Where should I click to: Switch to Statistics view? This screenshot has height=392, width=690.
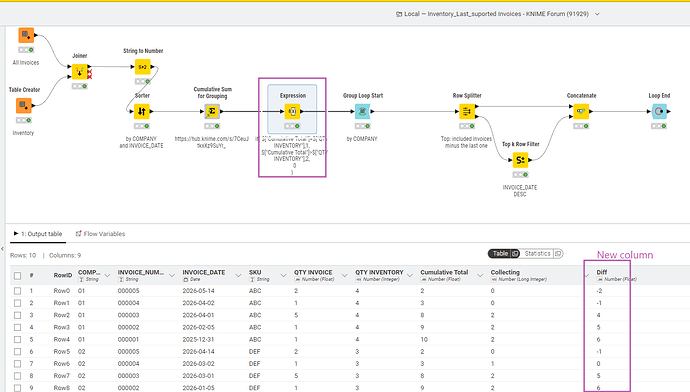[x=542, y=254]
